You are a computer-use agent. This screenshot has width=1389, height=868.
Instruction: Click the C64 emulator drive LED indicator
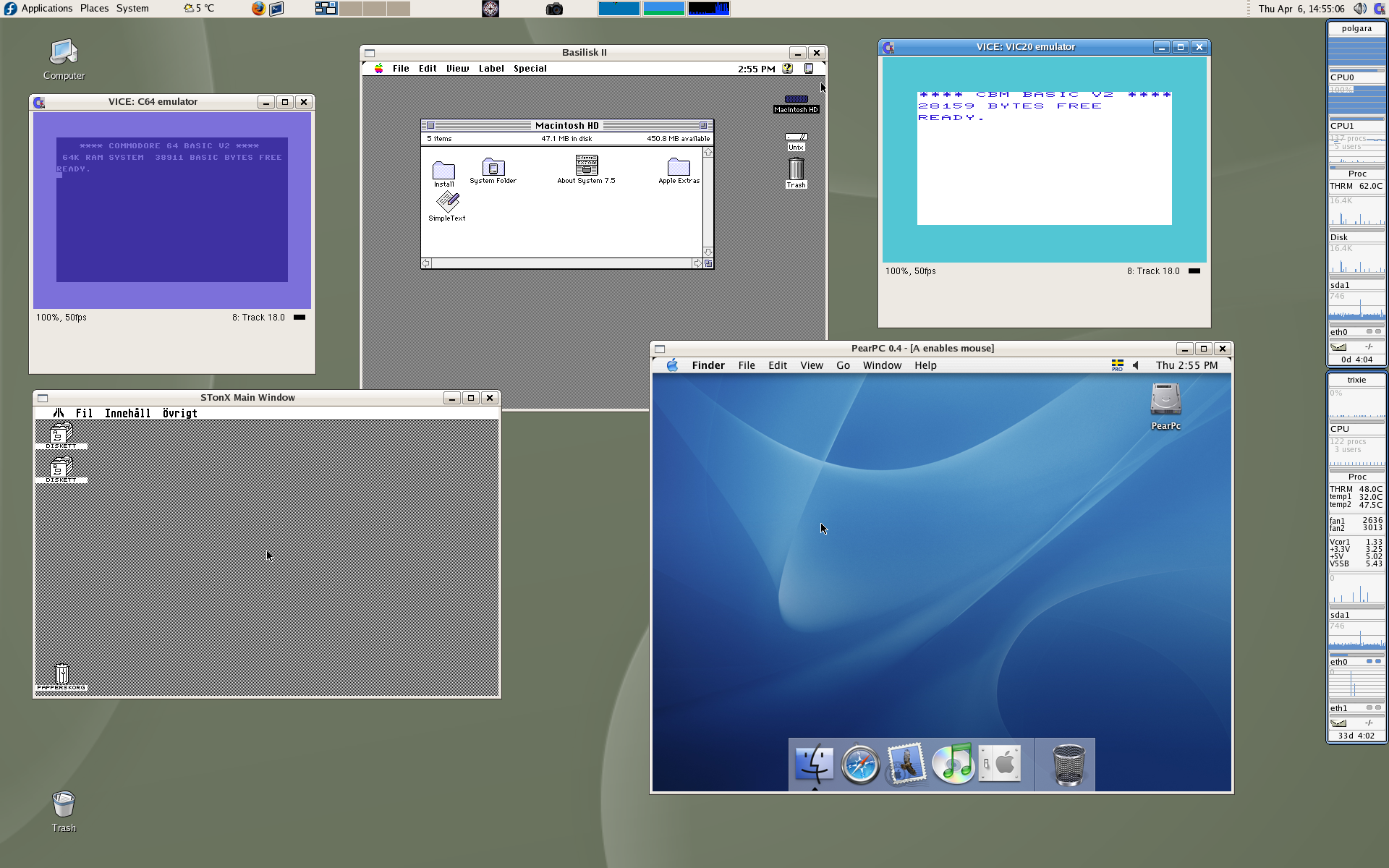(300, 317)
